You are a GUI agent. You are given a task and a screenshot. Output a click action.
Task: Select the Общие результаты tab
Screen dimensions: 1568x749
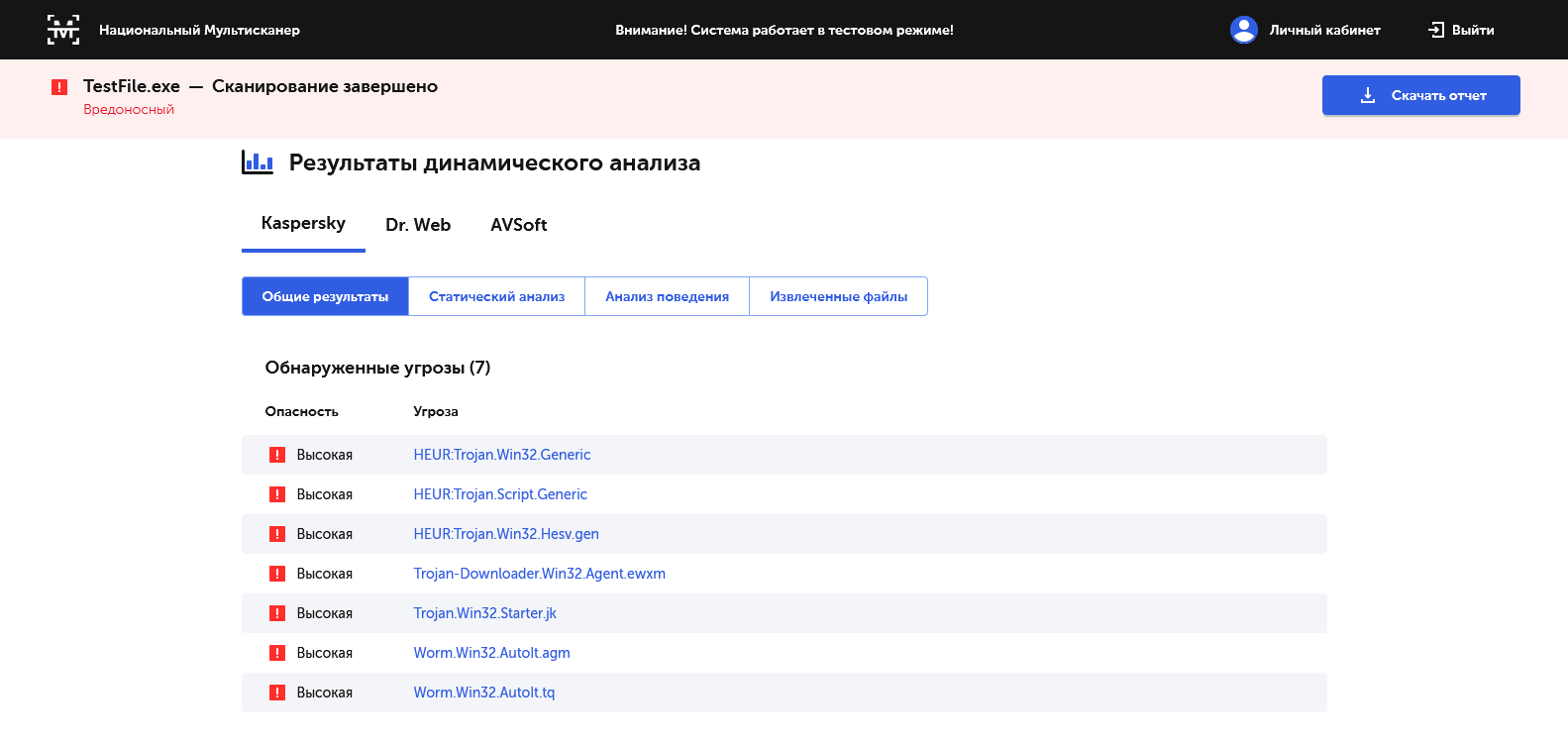coord(325,296)
